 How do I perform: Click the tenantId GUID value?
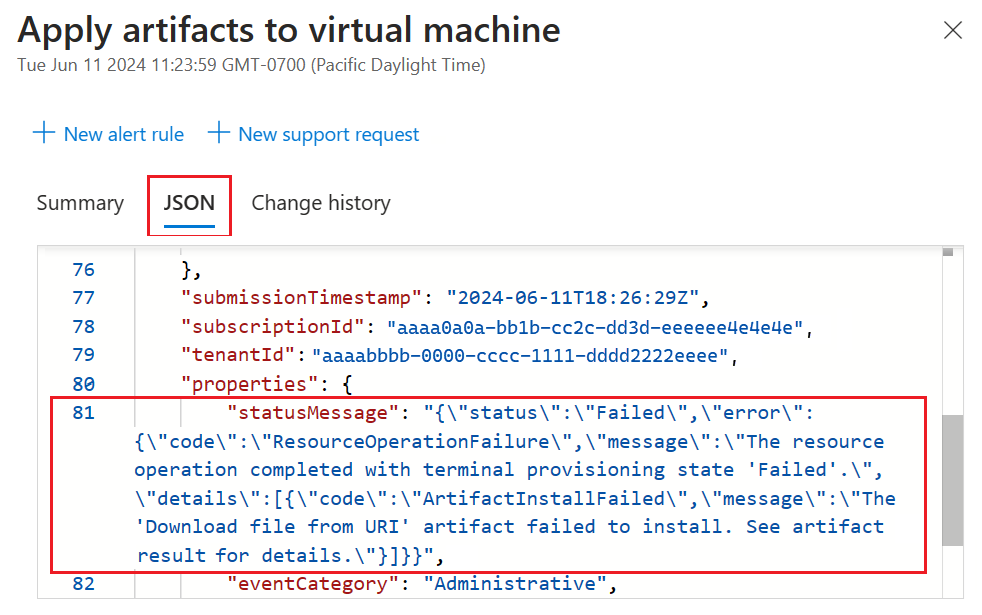523,355
